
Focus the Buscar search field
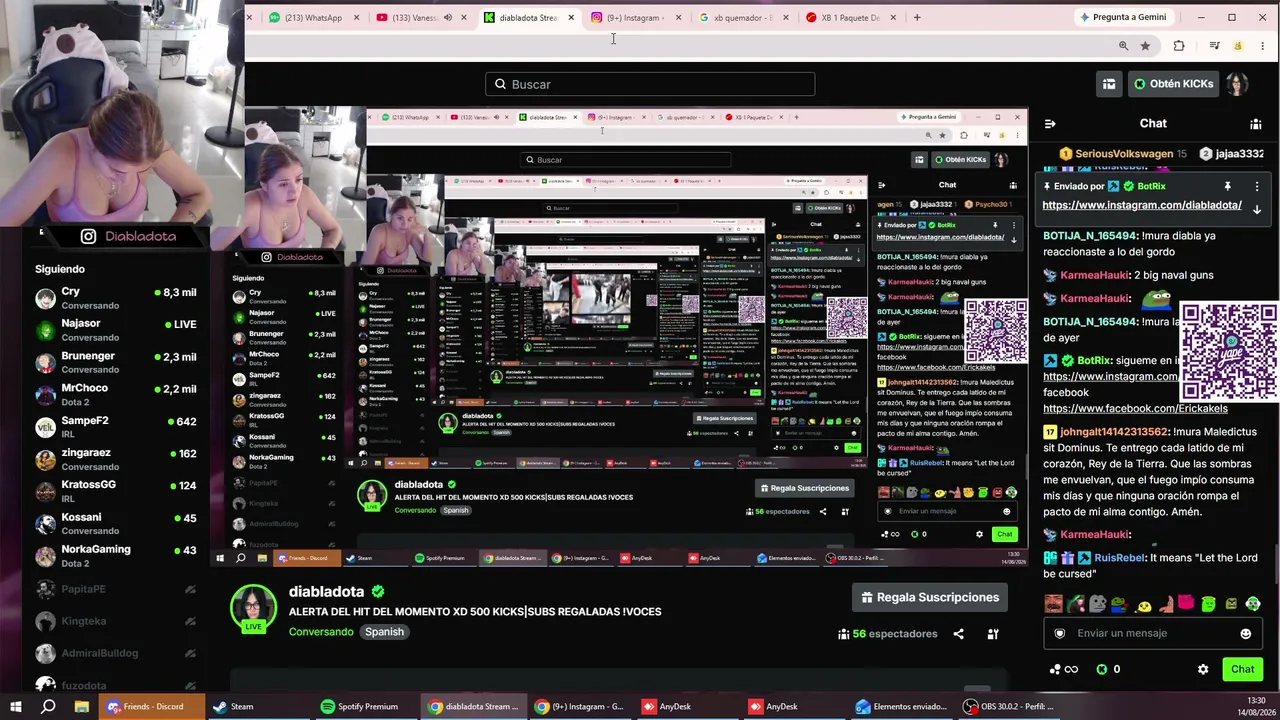click(x=650, y=84)
